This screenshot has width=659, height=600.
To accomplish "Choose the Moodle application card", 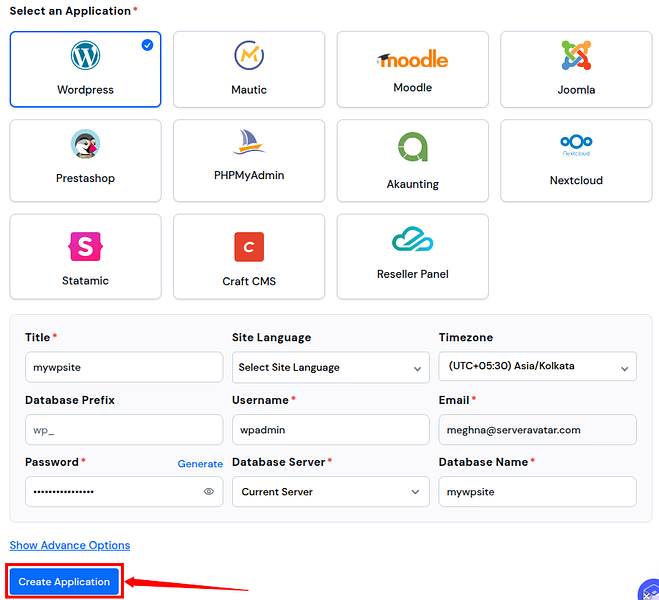I will click(x=412, y=68).
